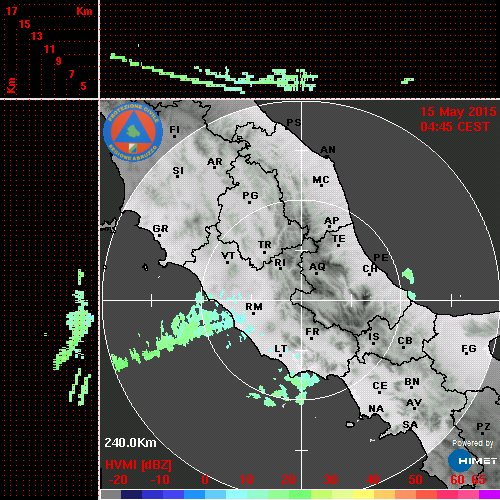Click the CE city label

pyautogui.click(x=380, y=386)
